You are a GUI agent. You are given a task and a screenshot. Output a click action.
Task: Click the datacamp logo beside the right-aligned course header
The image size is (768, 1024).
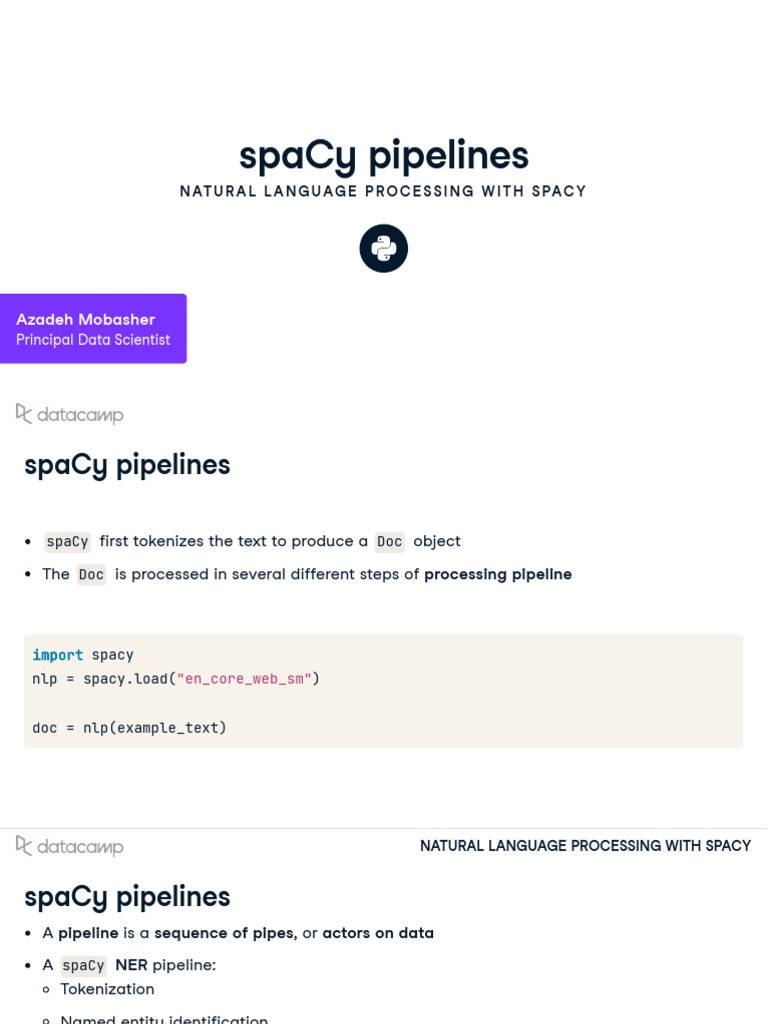click(70, 846)
